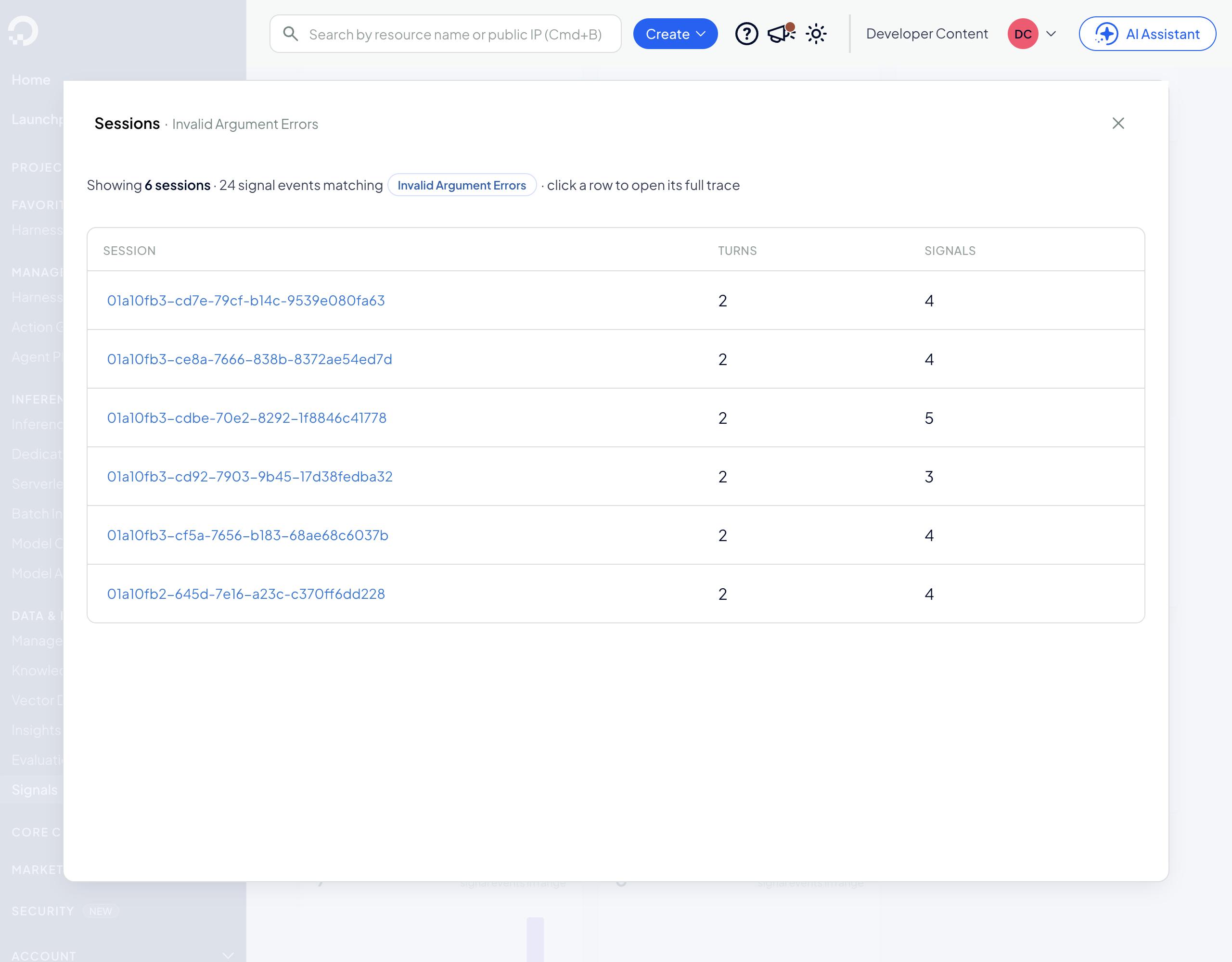This screenshot has height=962, width=1232.
Task: Open session 01a10fb3-cdbe-70e2-8292-1f8846c41778
Action: (246, 418)
